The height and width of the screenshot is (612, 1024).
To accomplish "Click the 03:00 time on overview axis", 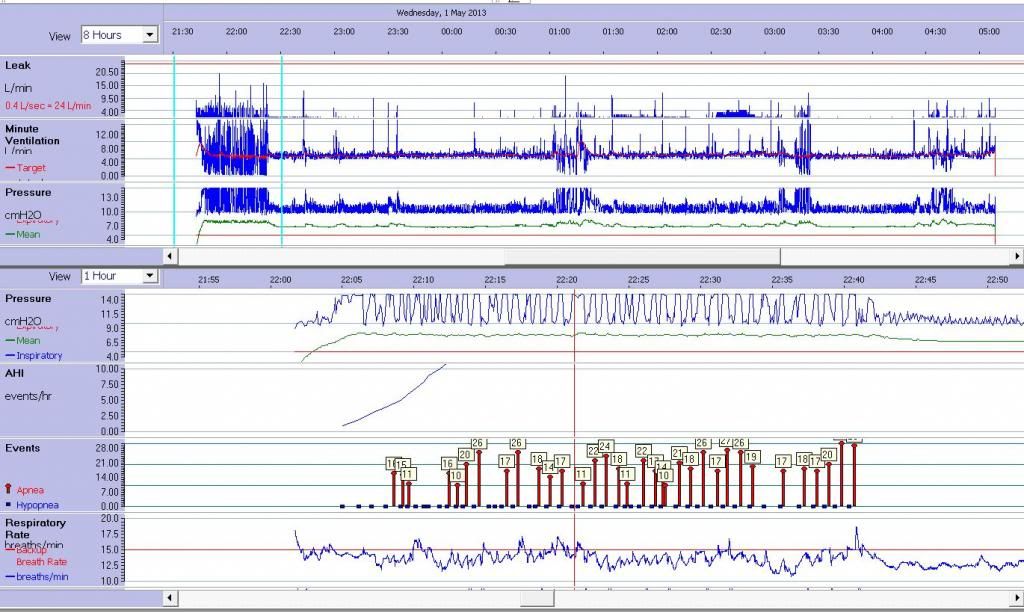I will coord(775,31).
